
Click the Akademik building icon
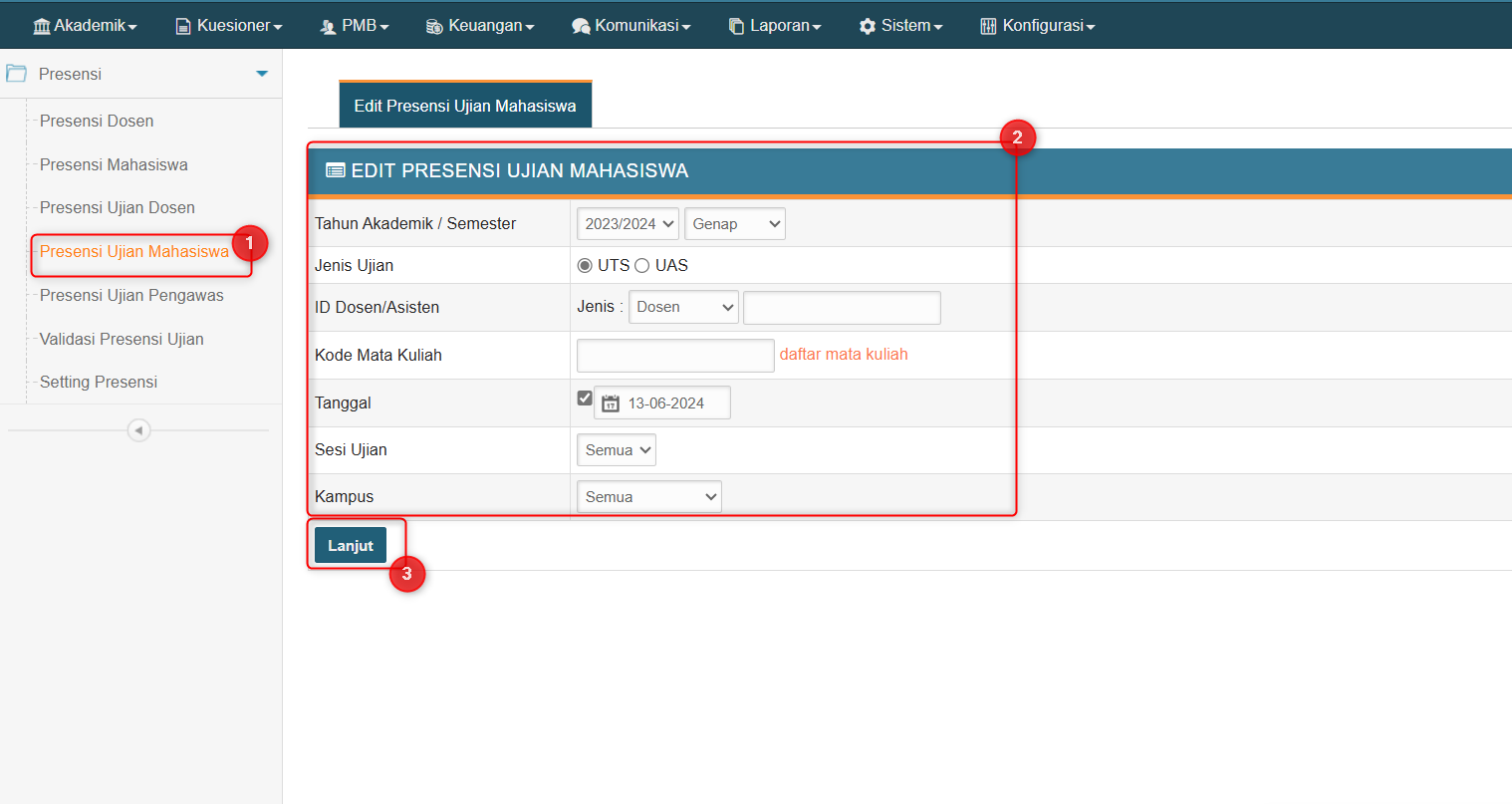click(42, 26)
